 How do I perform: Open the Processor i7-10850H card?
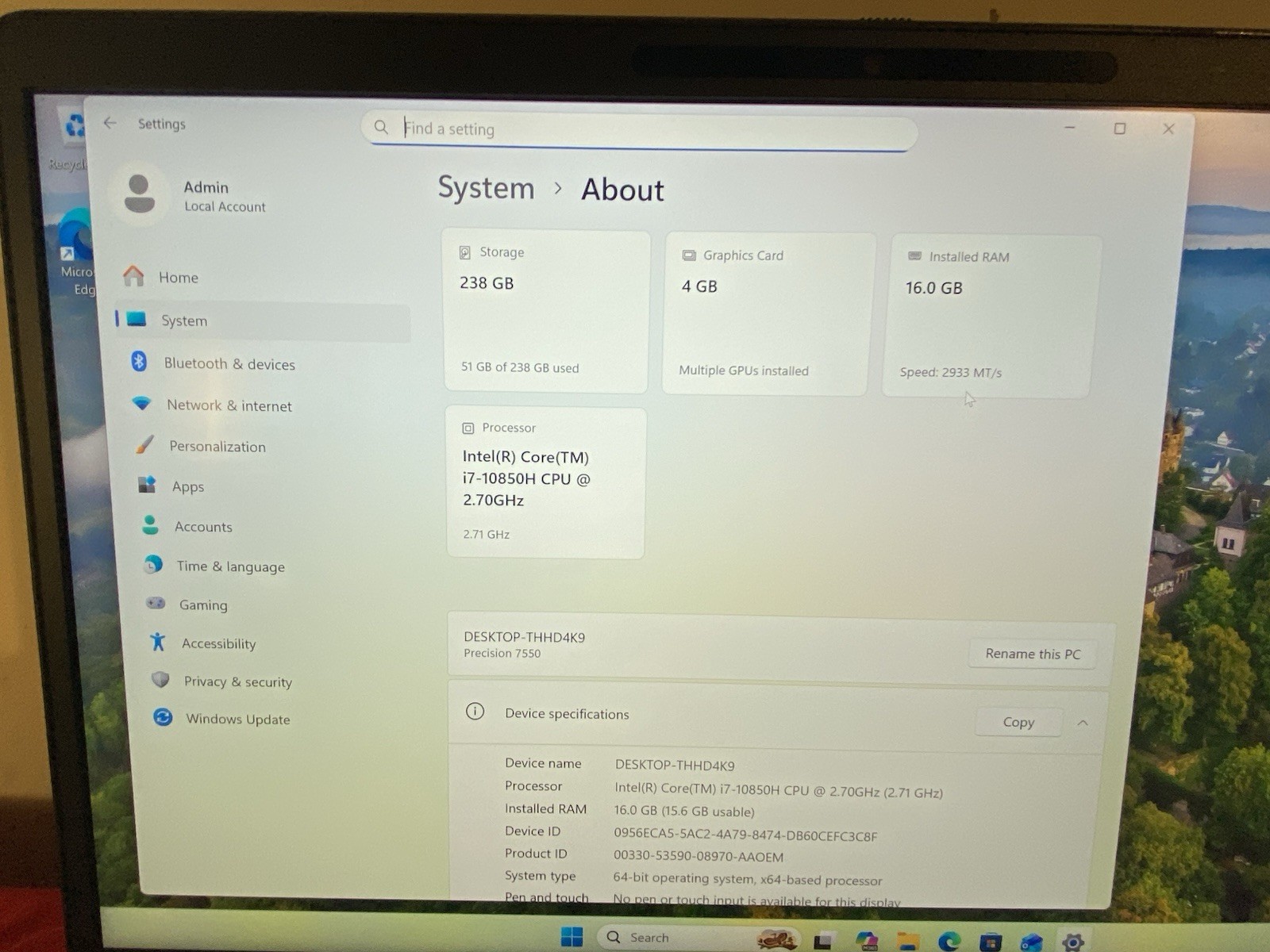click(x=546, y=482)
